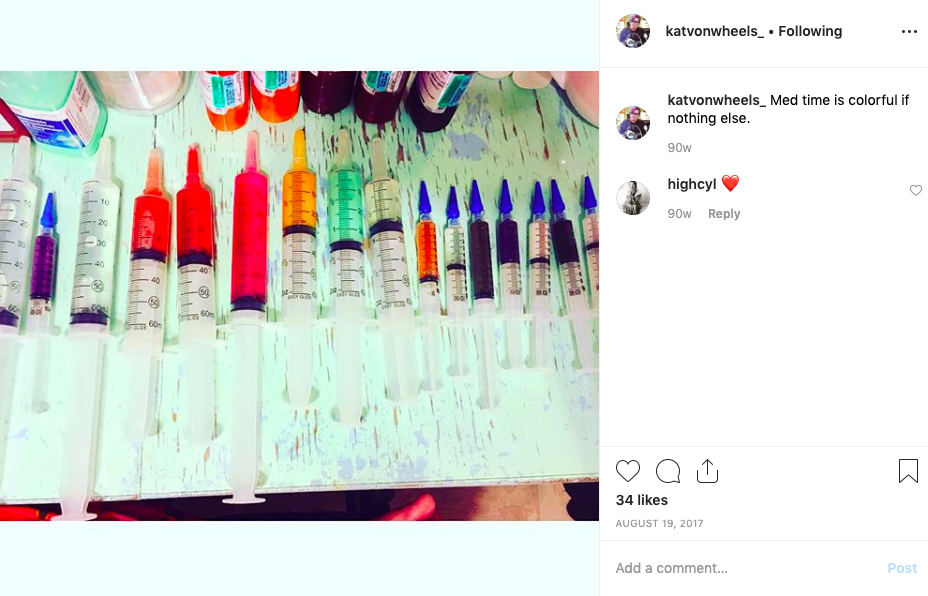Open comment bubble icon below photo
Screen dimensions: 928x596
(668, 471)
